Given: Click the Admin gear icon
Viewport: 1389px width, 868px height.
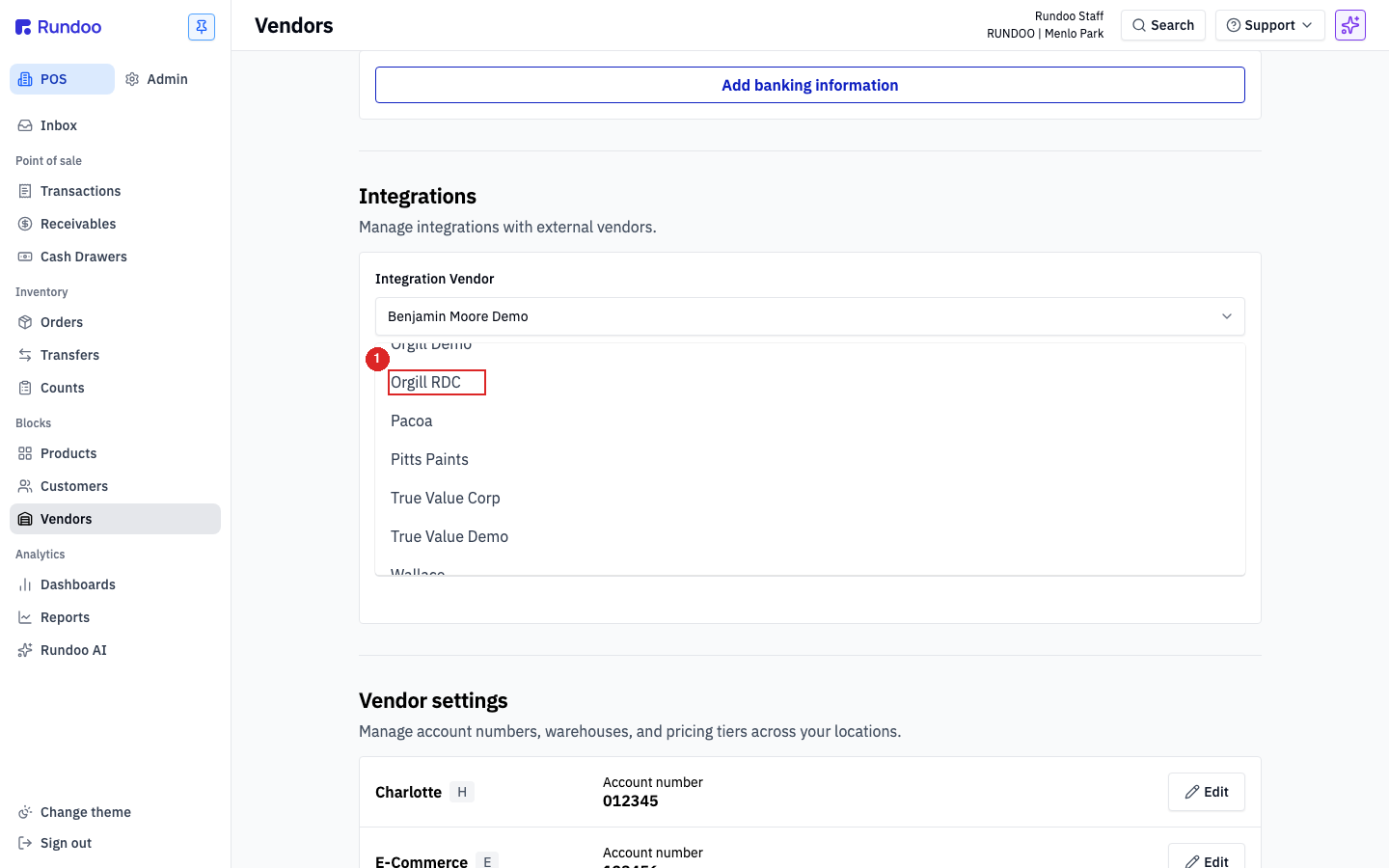Looking at the screenshot, I should click(132, 79).
